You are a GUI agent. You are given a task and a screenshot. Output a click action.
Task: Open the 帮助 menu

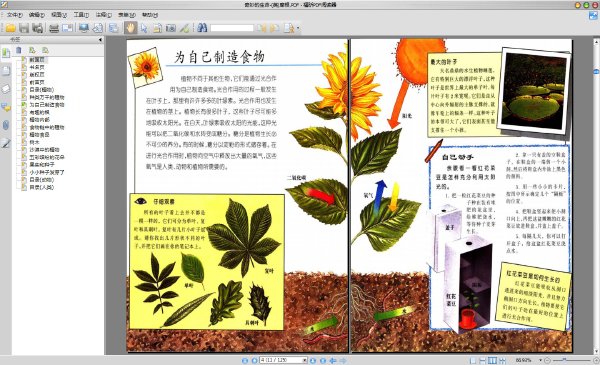pos(150,15)
